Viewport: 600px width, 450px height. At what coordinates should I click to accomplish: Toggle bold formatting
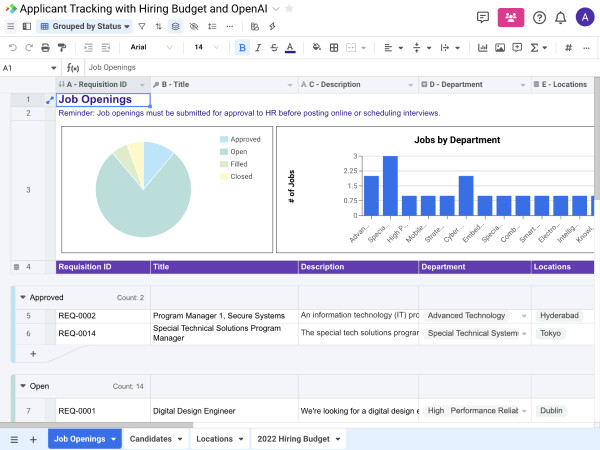click(242, 47)
